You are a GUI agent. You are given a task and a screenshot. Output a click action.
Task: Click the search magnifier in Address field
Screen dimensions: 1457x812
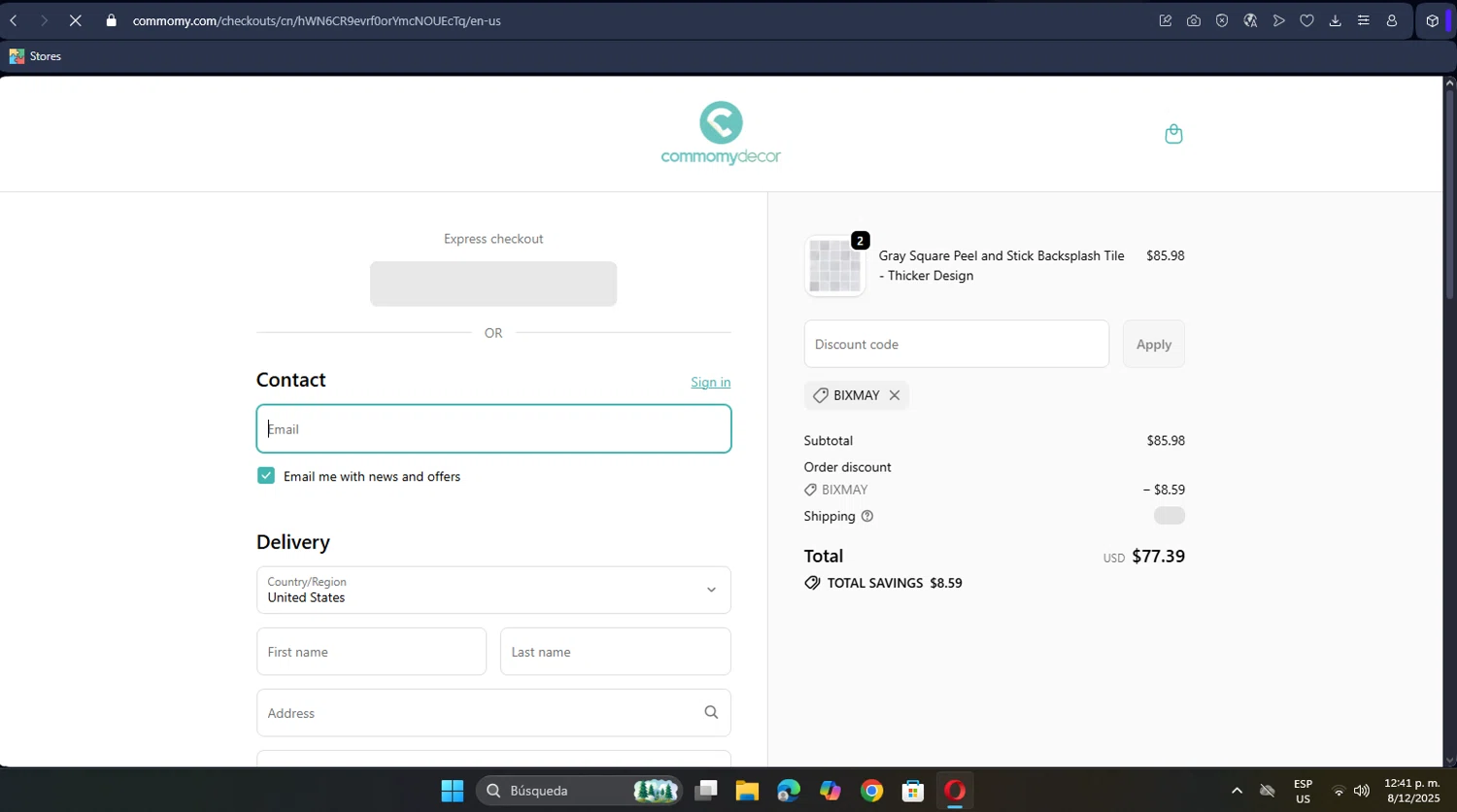click(711, 712)
